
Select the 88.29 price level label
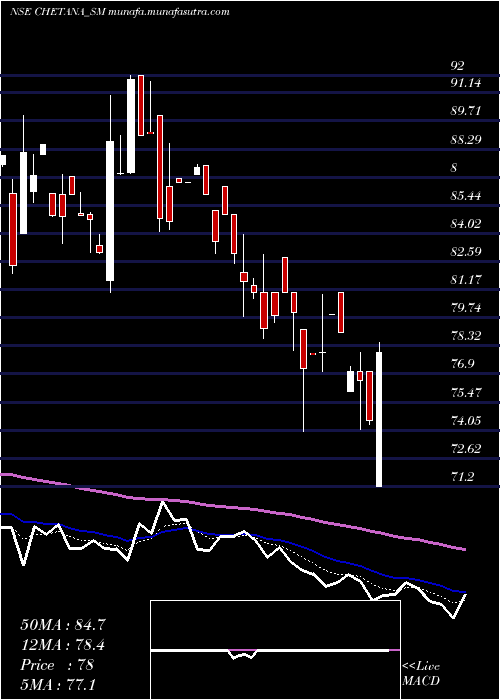466,139
